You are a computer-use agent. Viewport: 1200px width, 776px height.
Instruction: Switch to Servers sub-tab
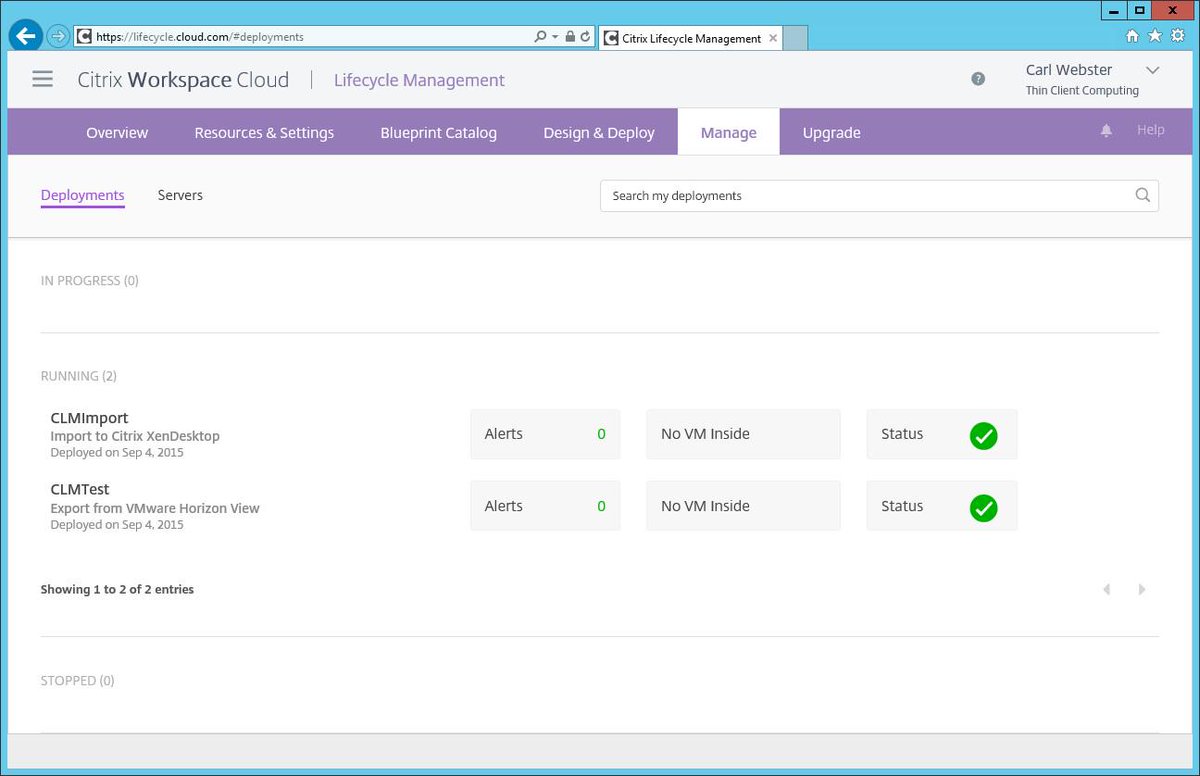180,195
